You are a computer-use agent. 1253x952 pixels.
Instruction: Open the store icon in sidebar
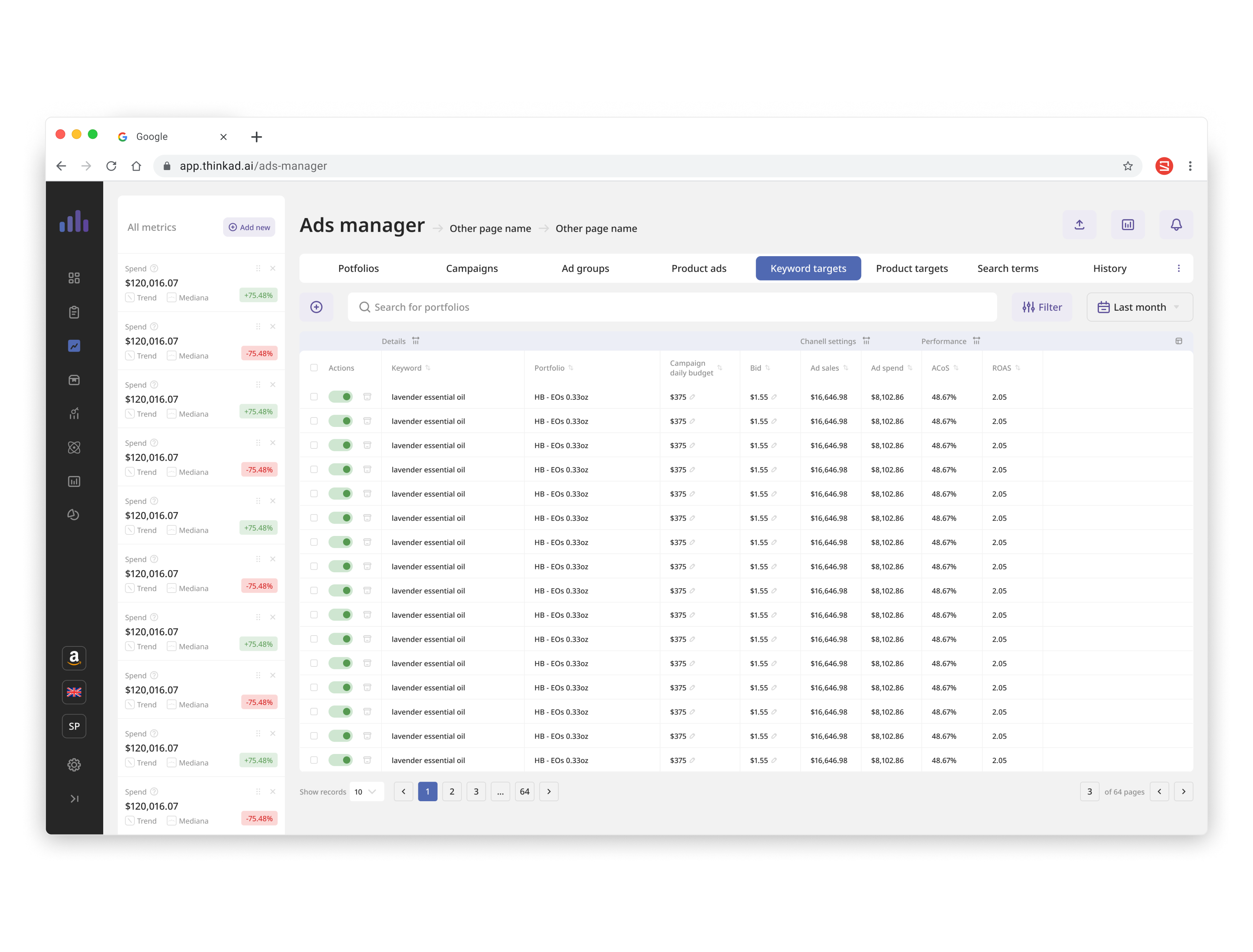(x=74, y=380)
